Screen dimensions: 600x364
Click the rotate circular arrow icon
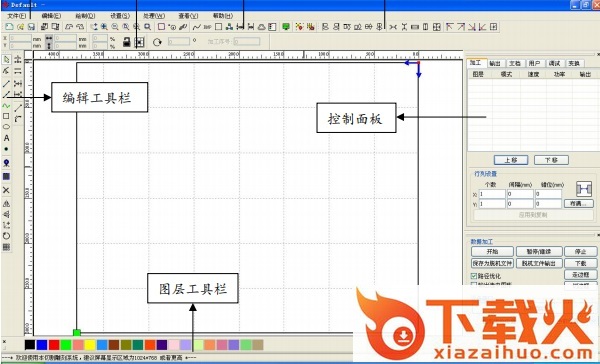coord(157,42)
